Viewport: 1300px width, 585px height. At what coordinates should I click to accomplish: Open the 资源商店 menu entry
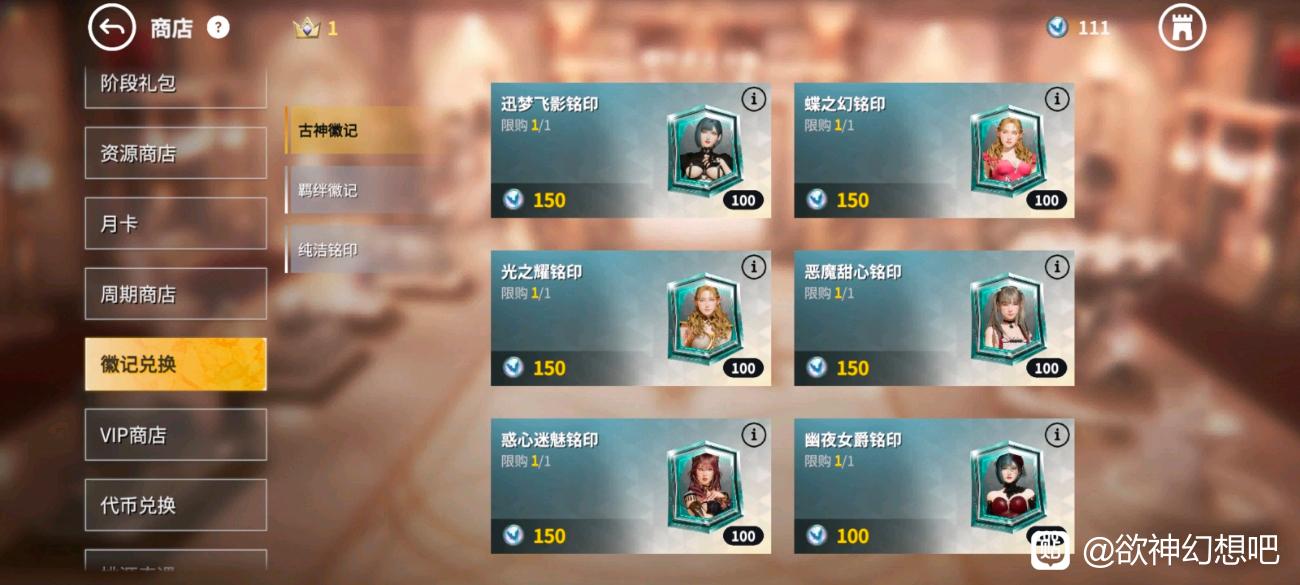pos(176,154)
